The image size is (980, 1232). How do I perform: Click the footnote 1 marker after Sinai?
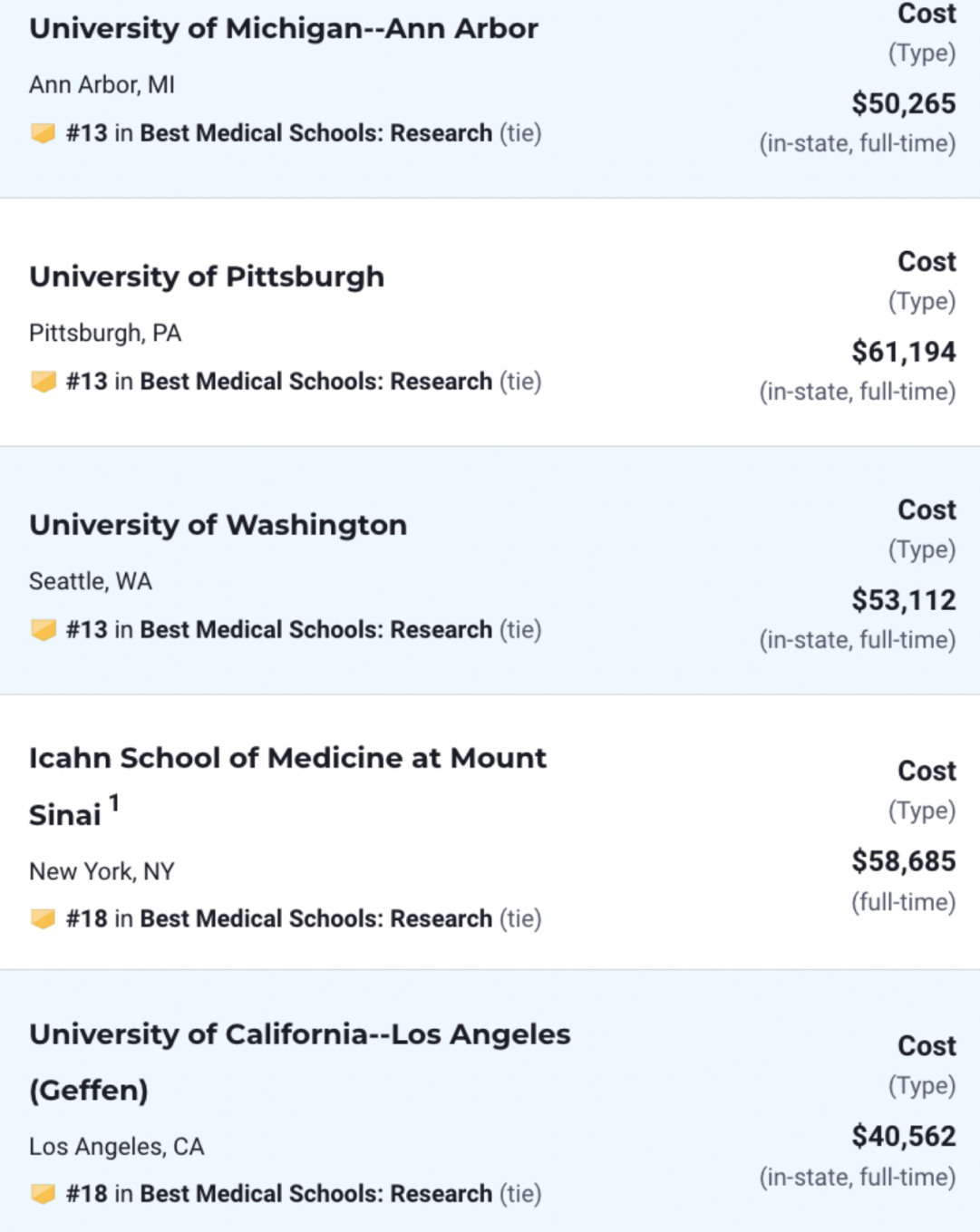click(114, 803)
